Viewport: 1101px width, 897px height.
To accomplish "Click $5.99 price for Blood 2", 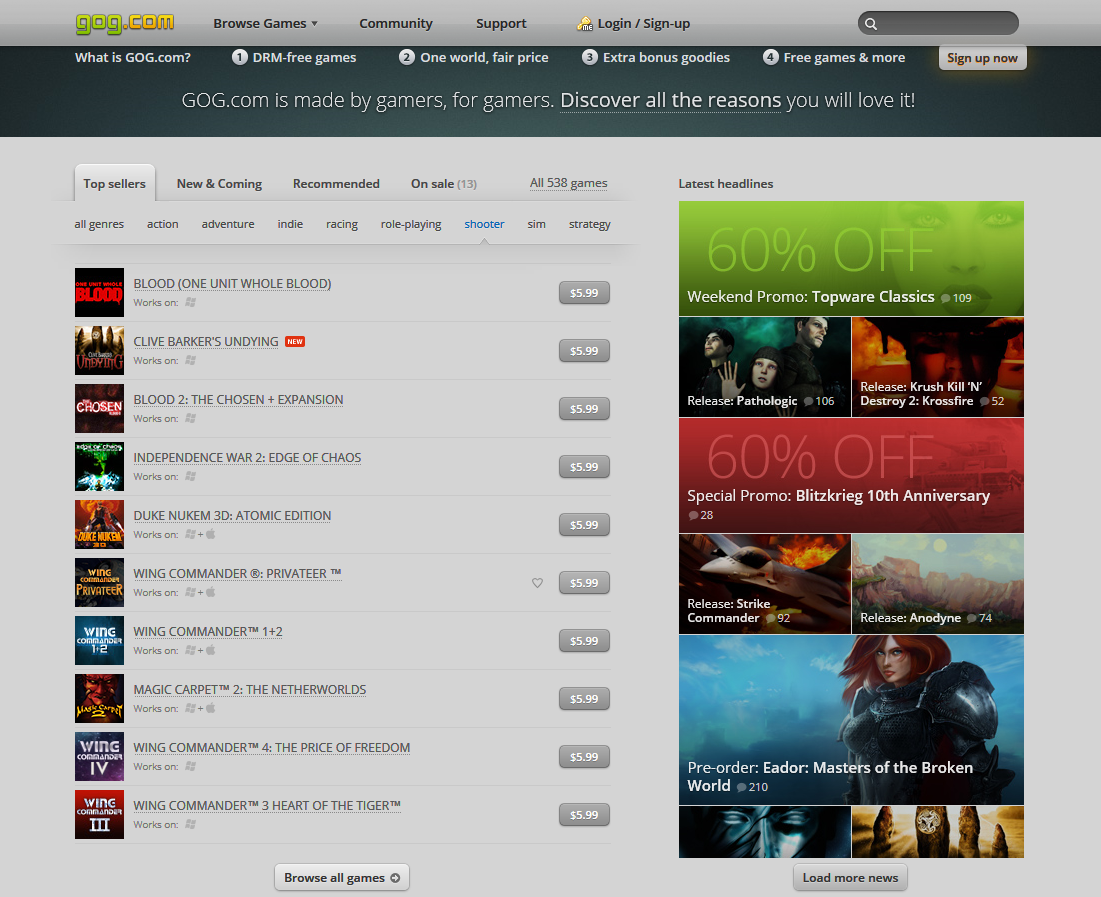I will click(x=584, y=409).
